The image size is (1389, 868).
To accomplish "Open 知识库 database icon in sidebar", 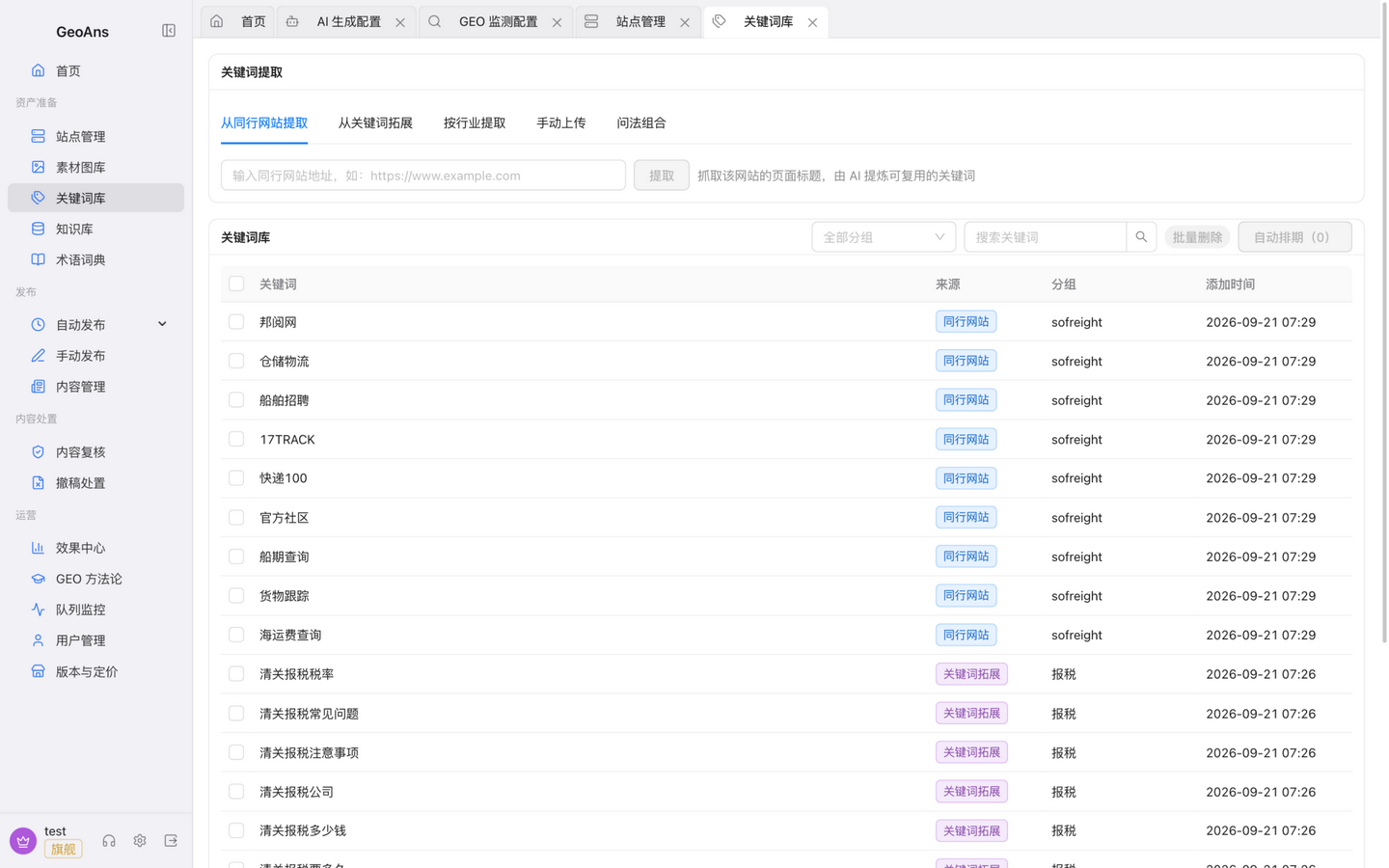I will 38,229.
